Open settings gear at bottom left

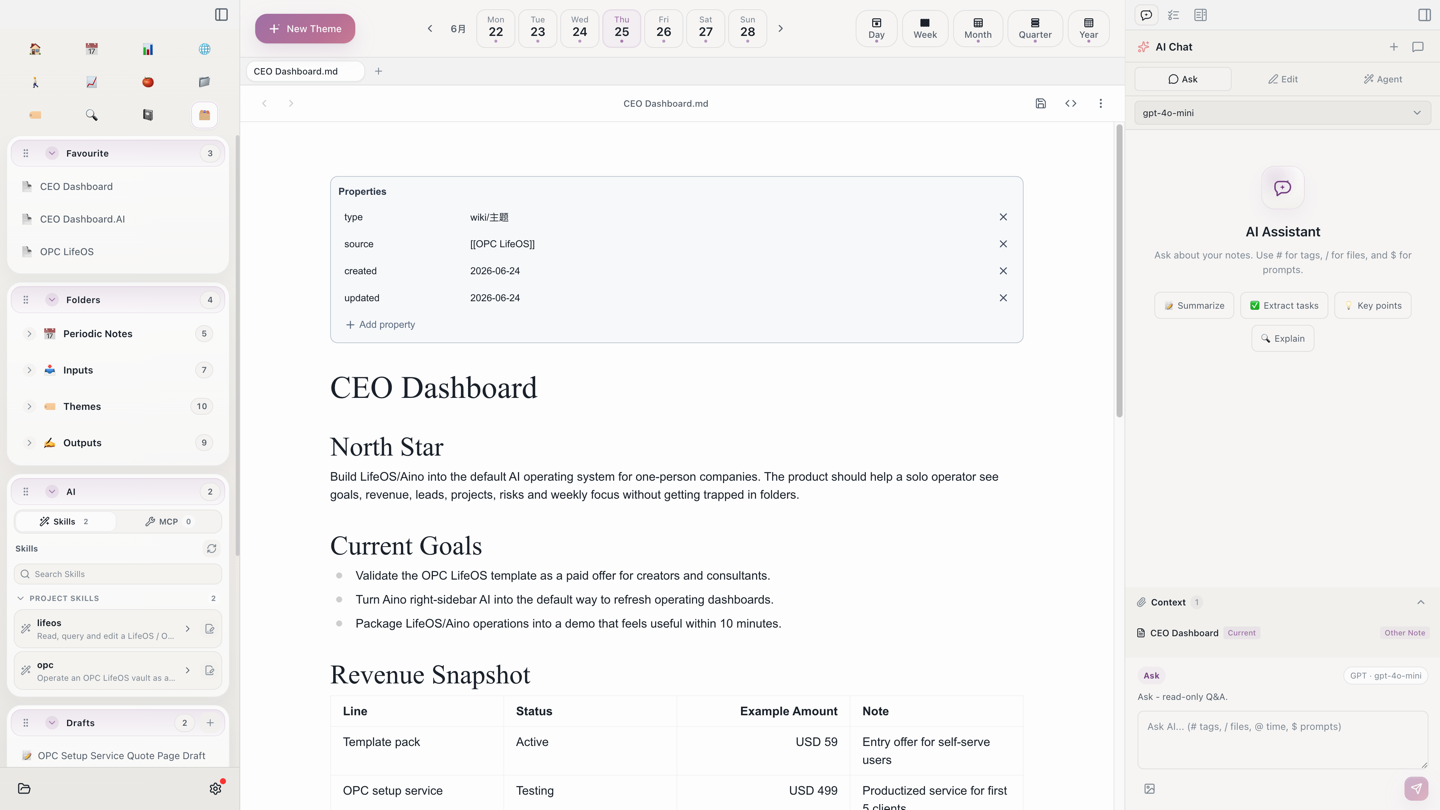click(215, 789)
